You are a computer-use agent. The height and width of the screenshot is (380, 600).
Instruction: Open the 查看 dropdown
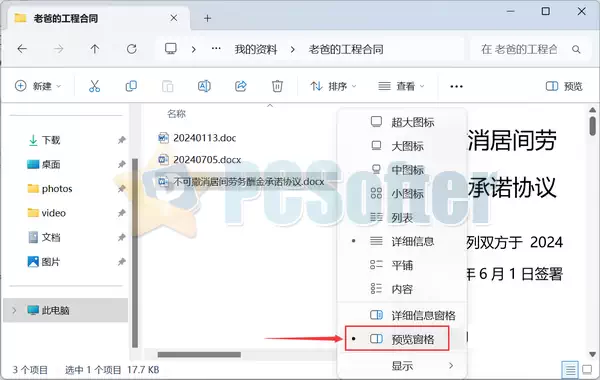point(401,86)
